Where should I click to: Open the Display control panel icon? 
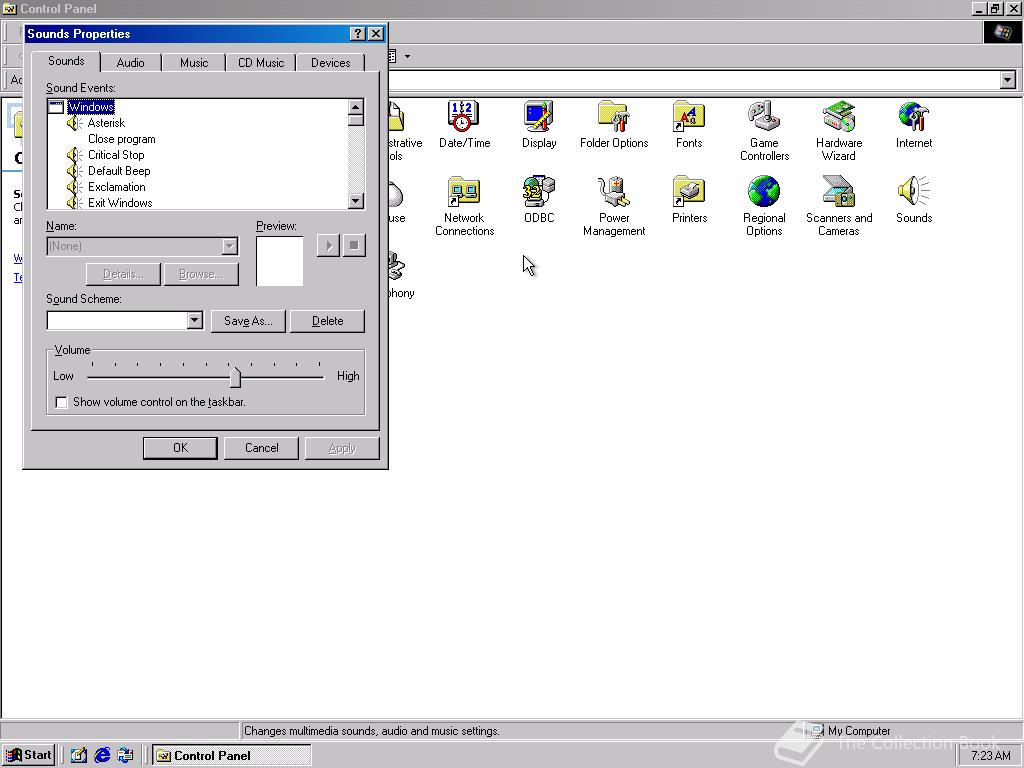pos(539,124)
